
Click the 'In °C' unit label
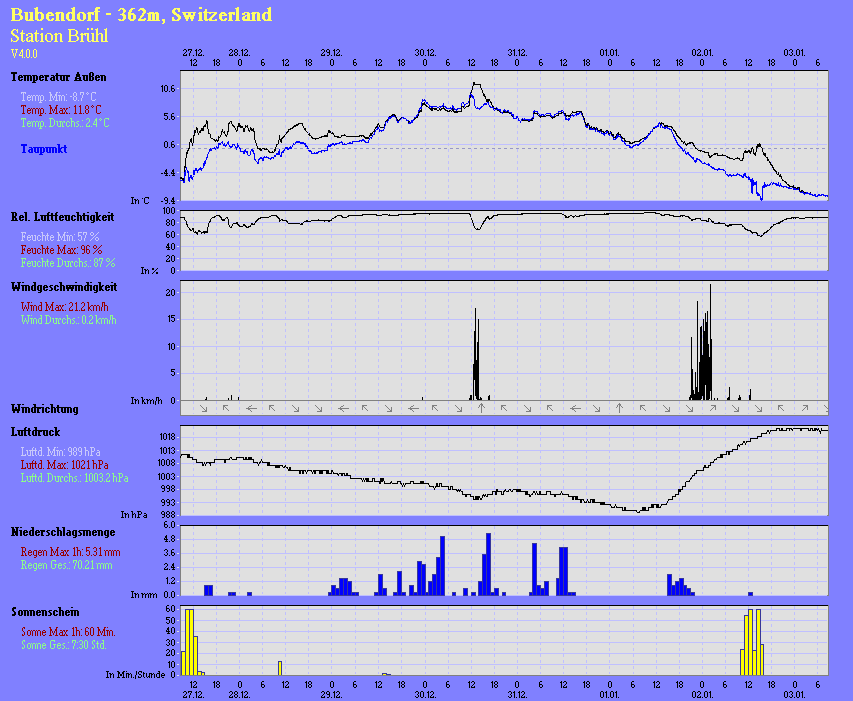tap(140, 201)
